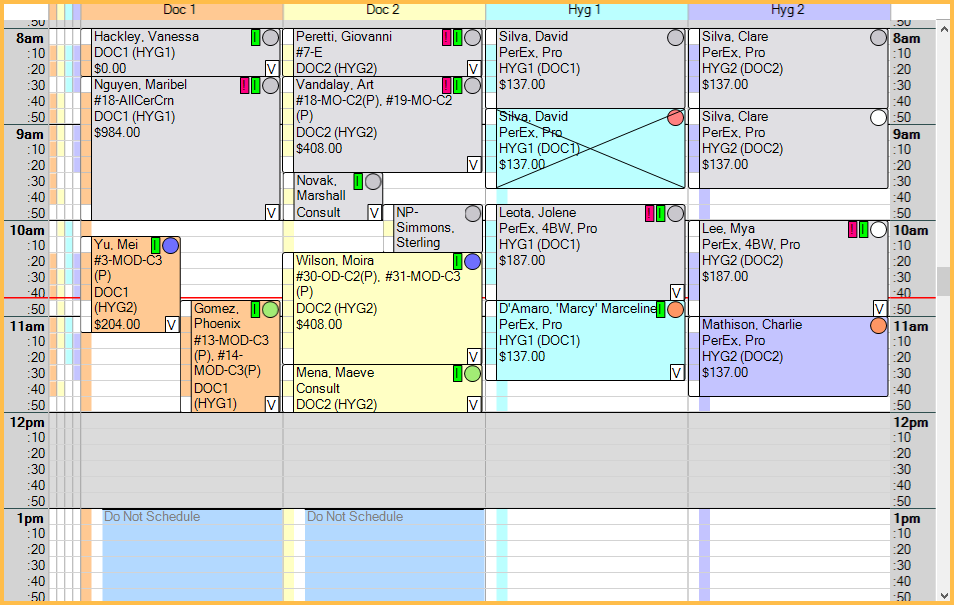Click green circle on Maeve Mena consult
This screenshot has height=605, width=954.
(472, 374)
